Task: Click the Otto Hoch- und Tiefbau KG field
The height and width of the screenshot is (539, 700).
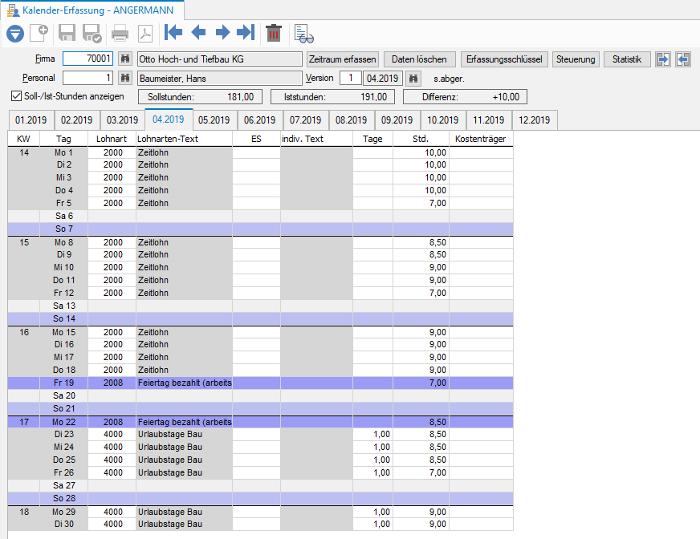Action: click(x=220, y=59)
